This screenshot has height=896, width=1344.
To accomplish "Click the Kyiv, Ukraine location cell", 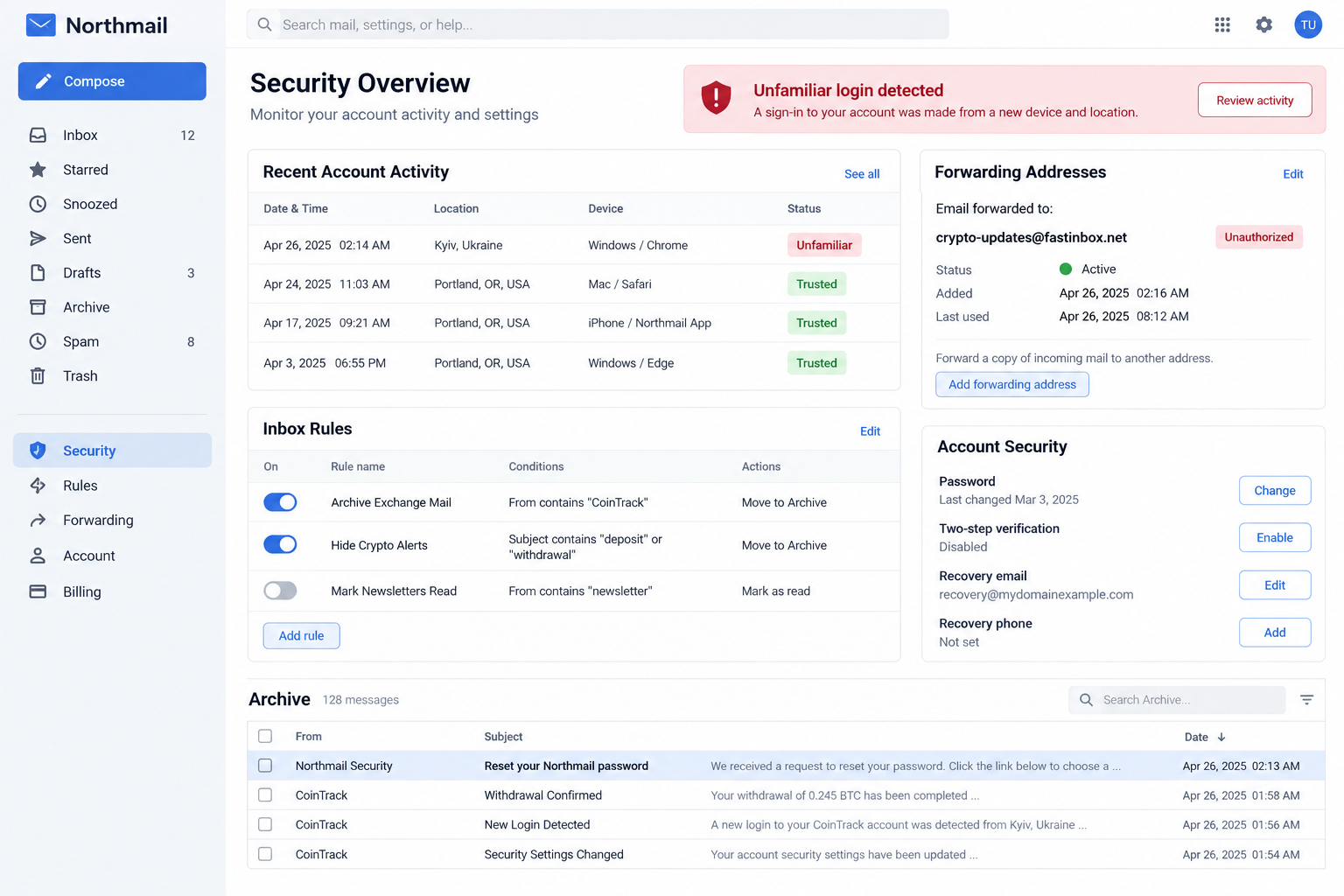I will (468, 245).
